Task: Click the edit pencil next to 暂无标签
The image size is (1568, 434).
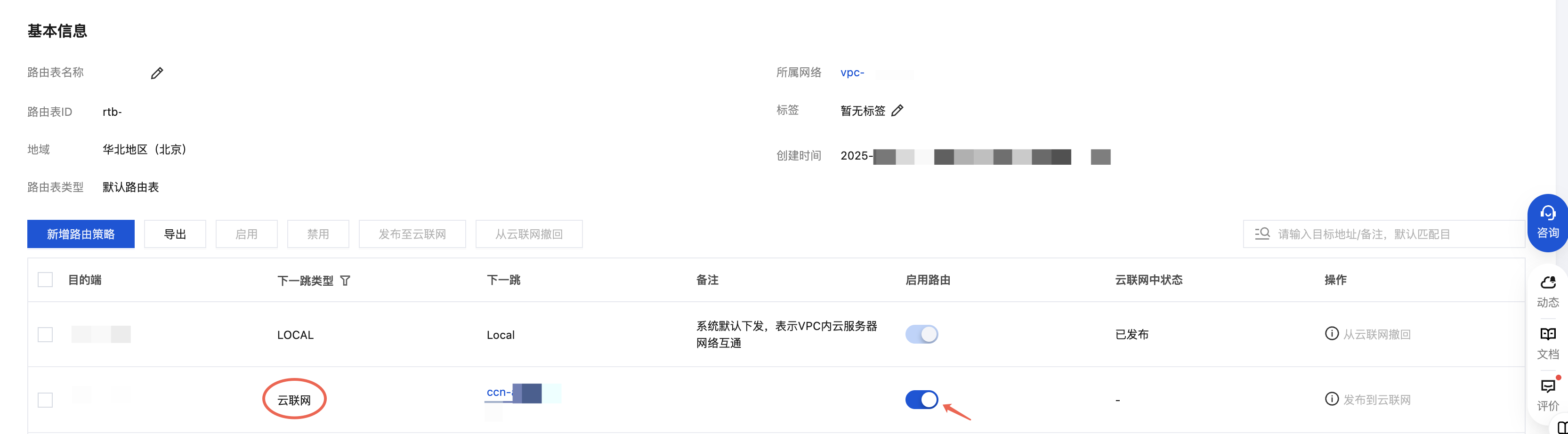Action: 897,111
